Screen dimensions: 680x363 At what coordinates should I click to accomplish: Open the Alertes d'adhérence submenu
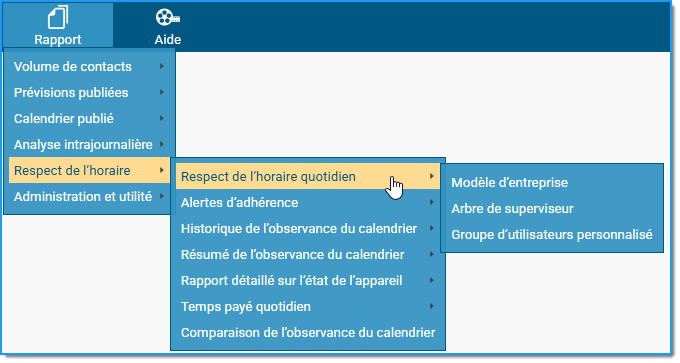click(307, 203)
